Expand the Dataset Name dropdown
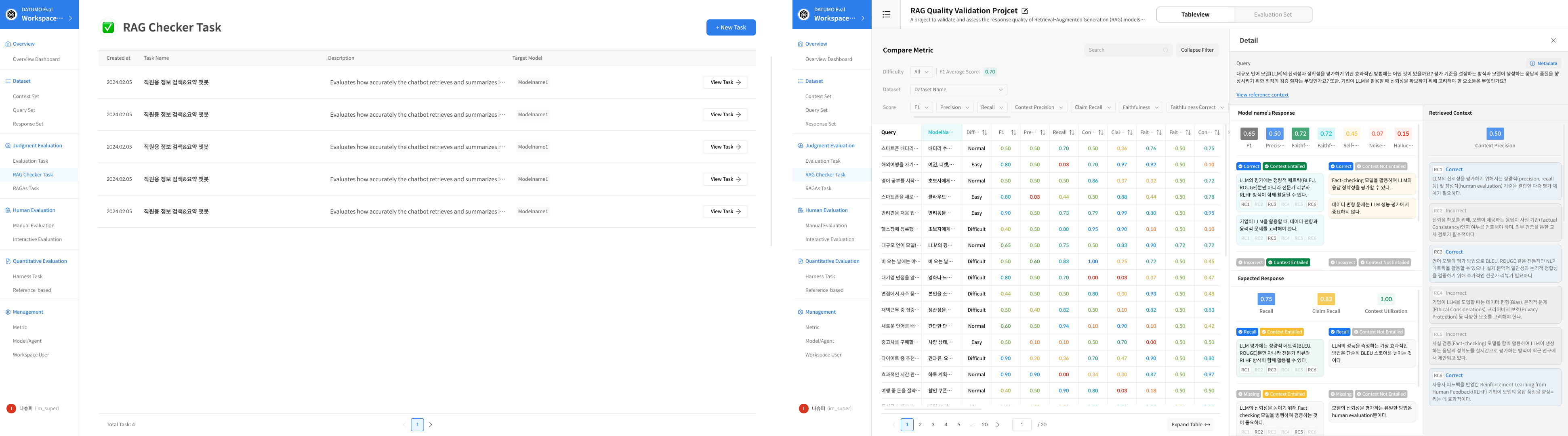Viewport: 1568px width, 436px height. pos(958,89)
